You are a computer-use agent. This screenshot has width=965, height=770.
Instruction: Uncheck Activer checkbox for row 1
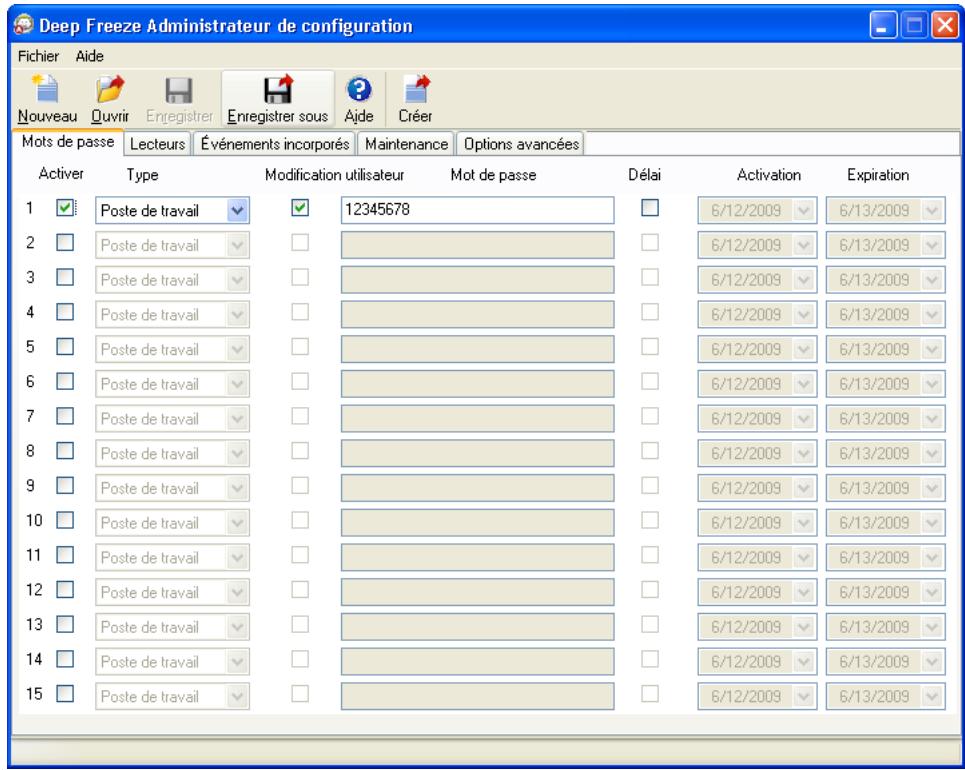[65, 208]
